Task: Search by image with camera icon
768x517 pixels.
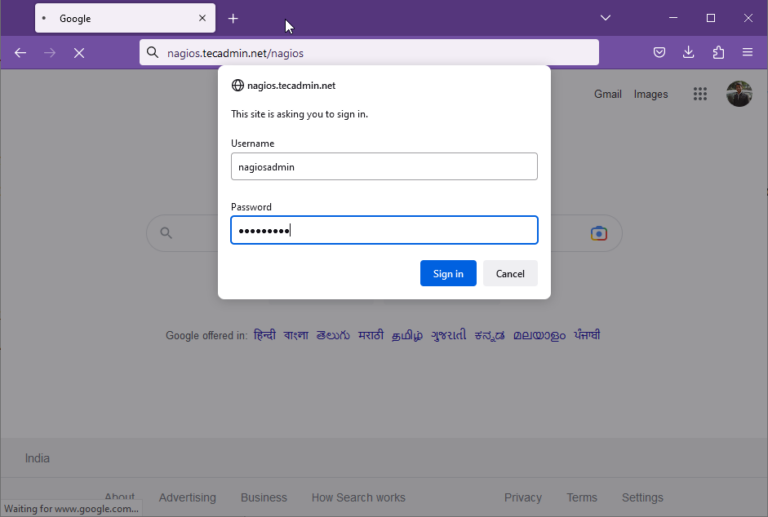Action: click(x=598, y=233)
